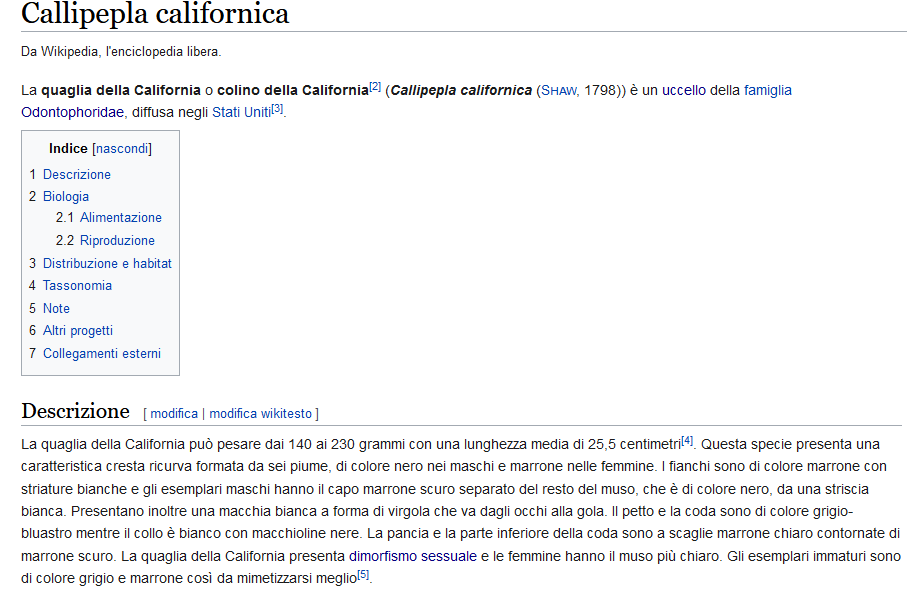
Task: Collapse the Indice table with nascondi
Action: pos(122,149)
